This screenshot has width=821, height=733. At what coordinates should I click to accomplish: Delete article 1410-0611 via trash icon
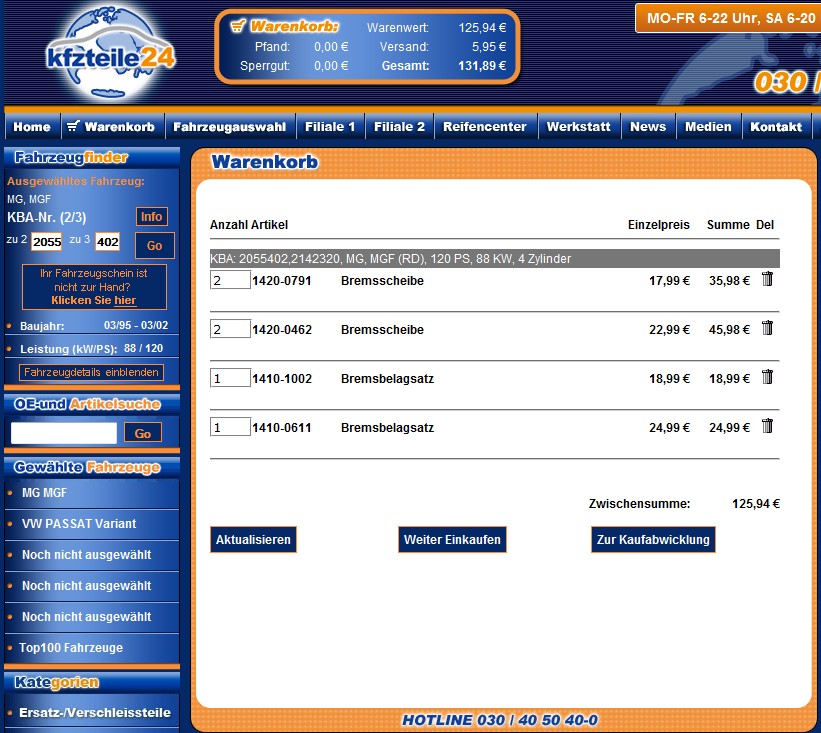767,426
